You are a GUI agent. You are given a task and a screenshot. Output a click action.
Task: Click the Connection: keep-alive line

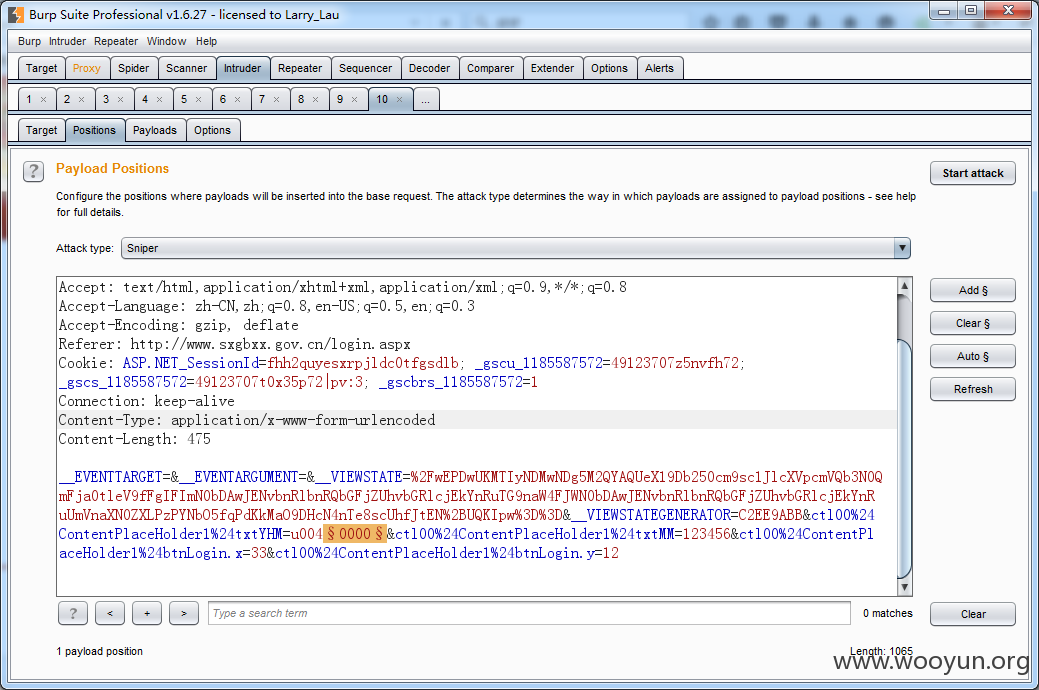pos(146,401)
